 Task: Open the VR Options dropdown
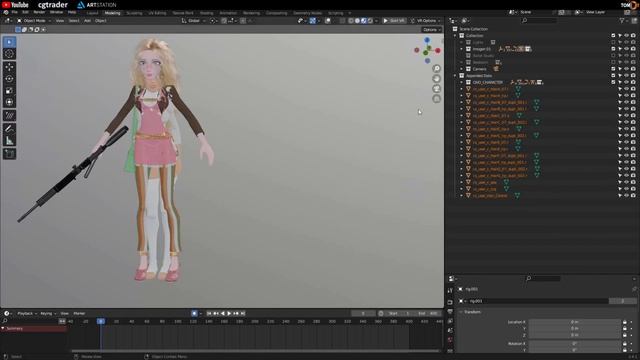pyautogui.click(x=425, y=20)
